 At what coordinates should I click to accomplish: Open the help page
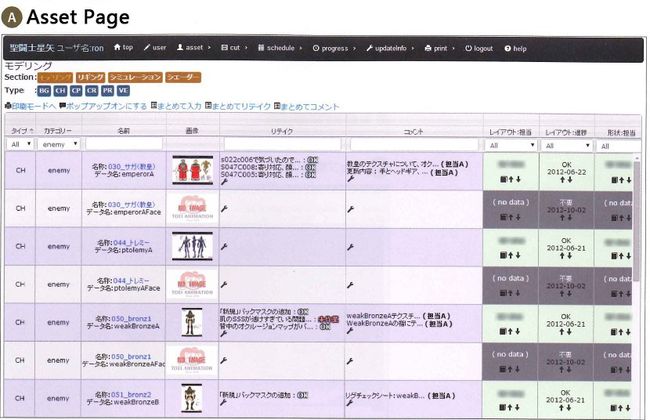[515, 49]
